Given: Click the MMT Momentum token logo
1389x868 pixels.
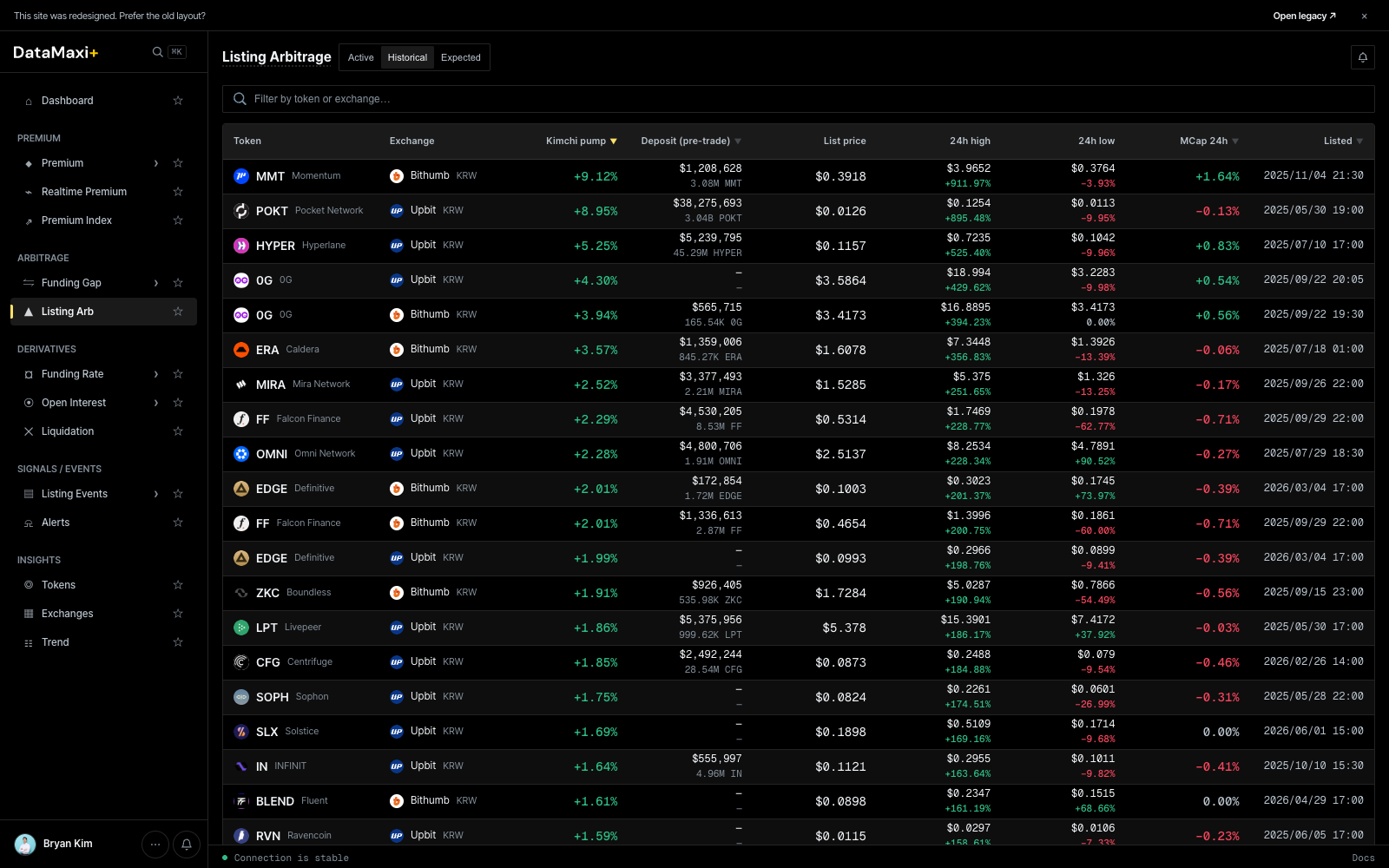Looking at the screenshot, I should [241, 176].
